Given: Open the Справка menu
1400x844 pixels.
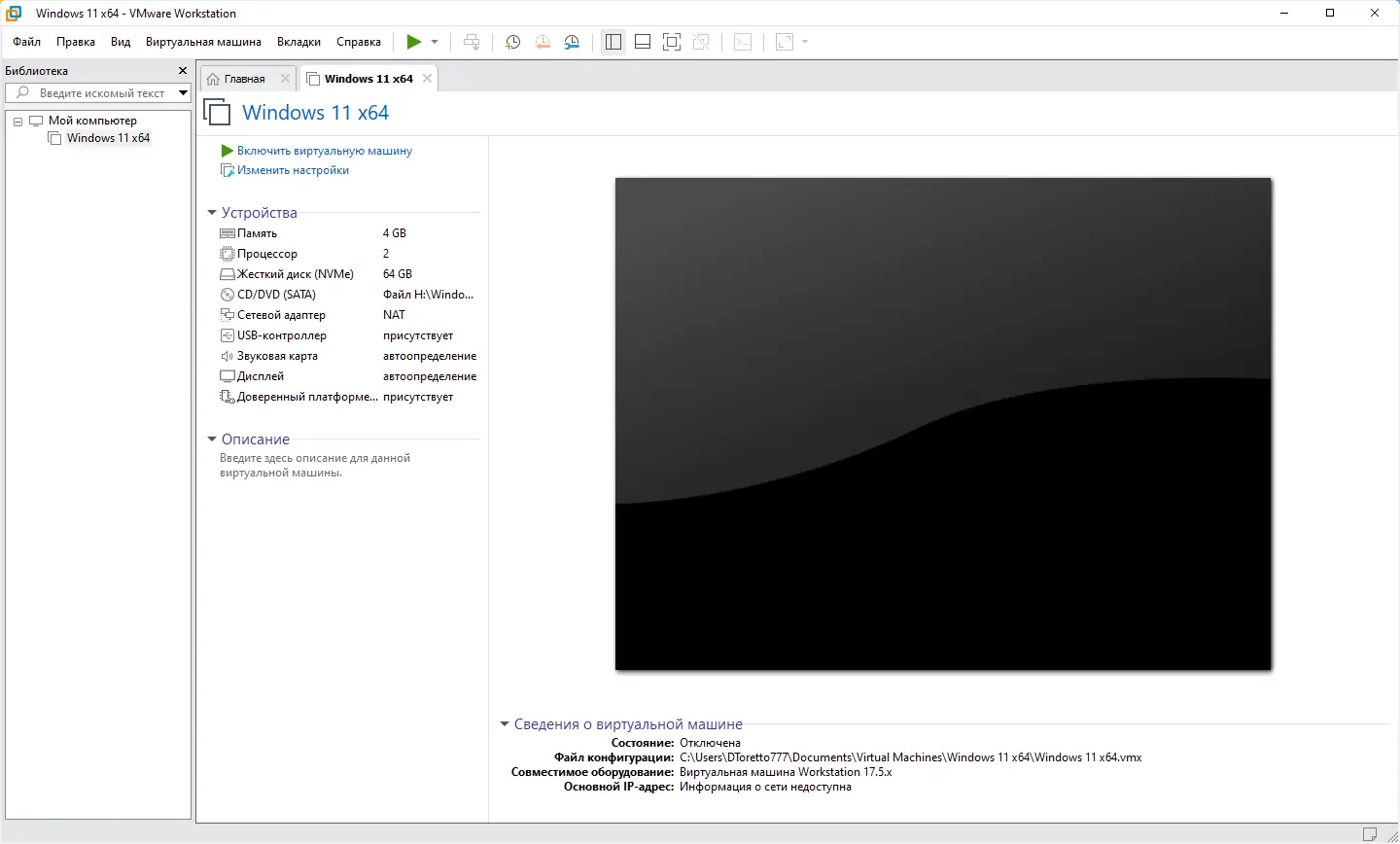Looking at the screenshot, I should click(x=359, y=42).
